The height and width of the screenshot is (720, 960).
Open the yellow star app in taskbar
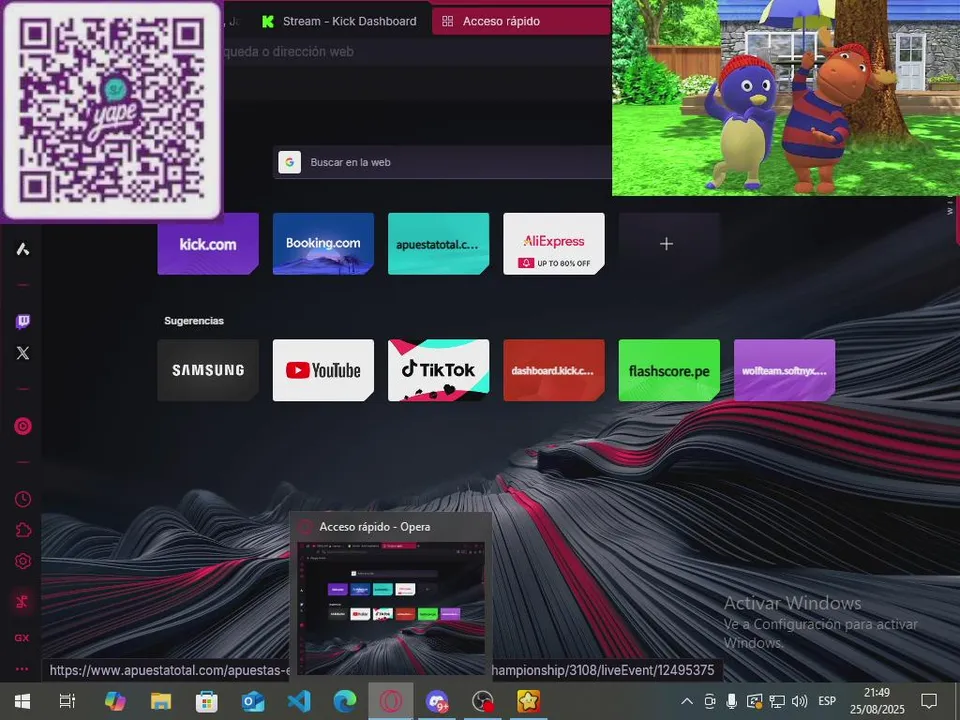[x=528, y=701]
